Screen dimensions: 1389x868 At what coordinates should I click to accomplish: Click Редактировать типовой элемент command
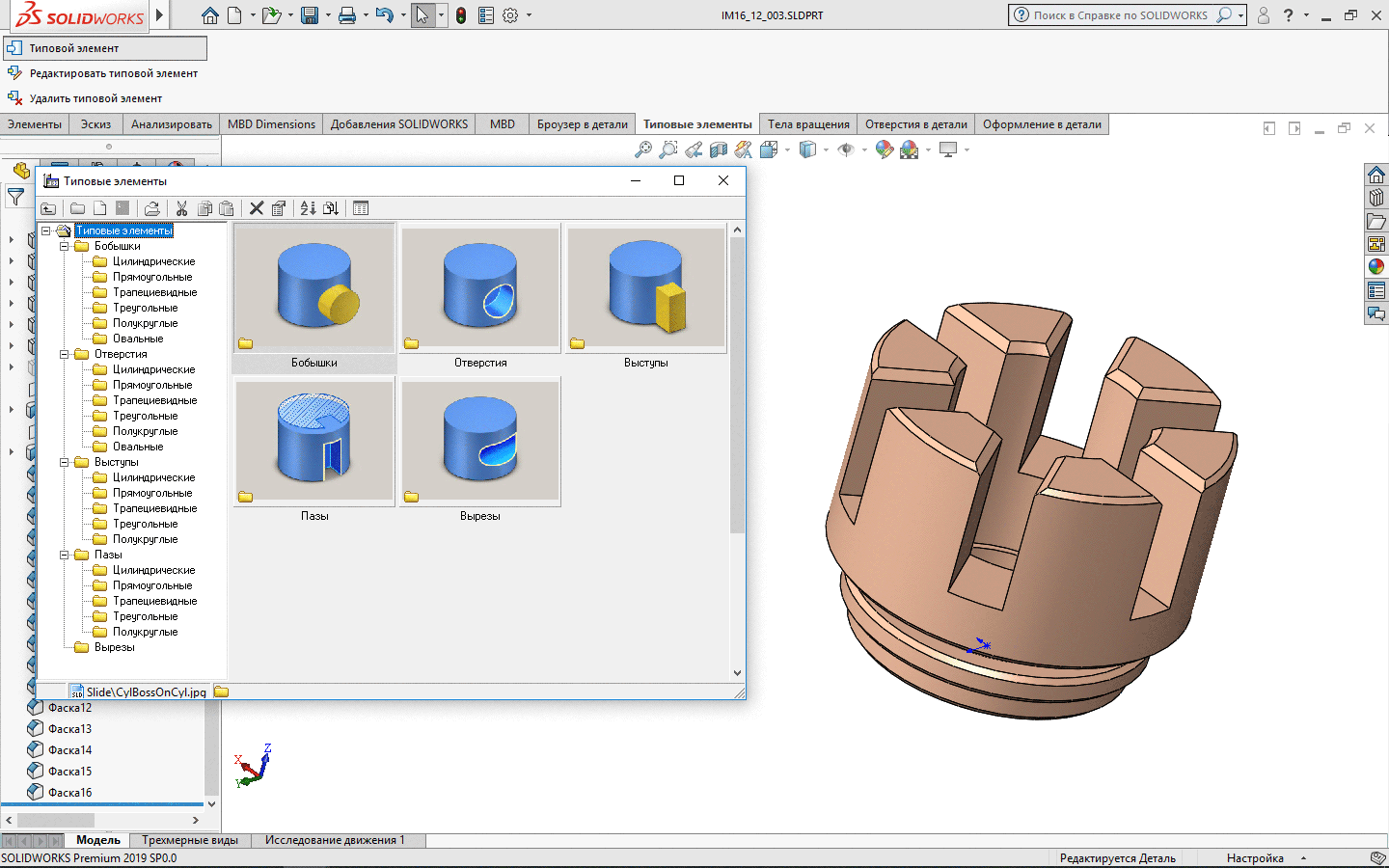click(x=113, y=73)
